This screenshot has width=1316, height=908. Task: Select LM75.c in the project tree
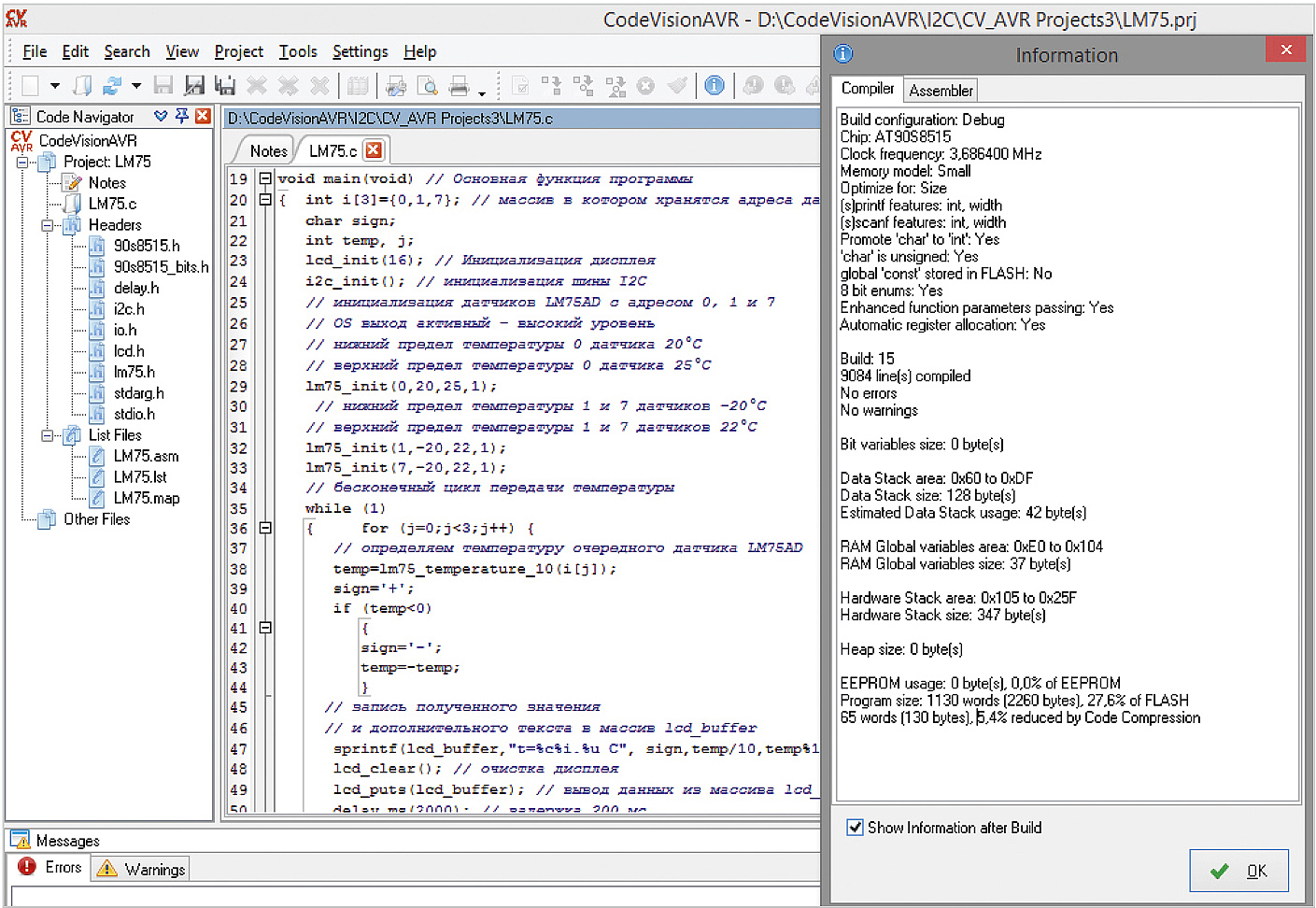point(112,204)
